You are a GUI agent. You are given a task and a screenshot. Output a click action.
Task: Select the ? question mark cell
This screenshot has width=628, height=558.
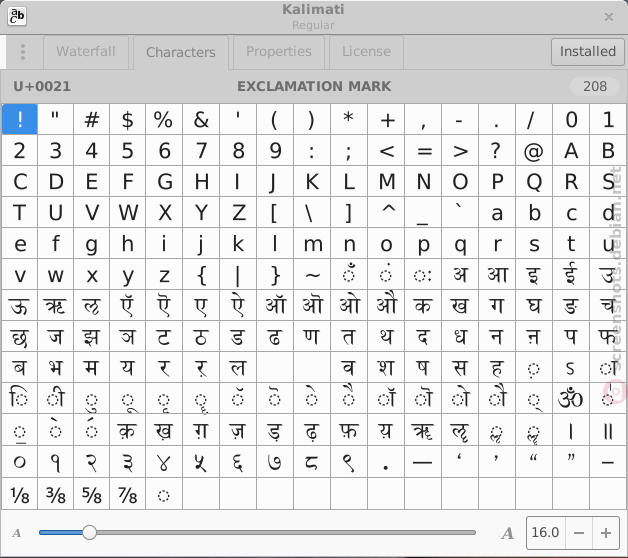tap(497, 150)
